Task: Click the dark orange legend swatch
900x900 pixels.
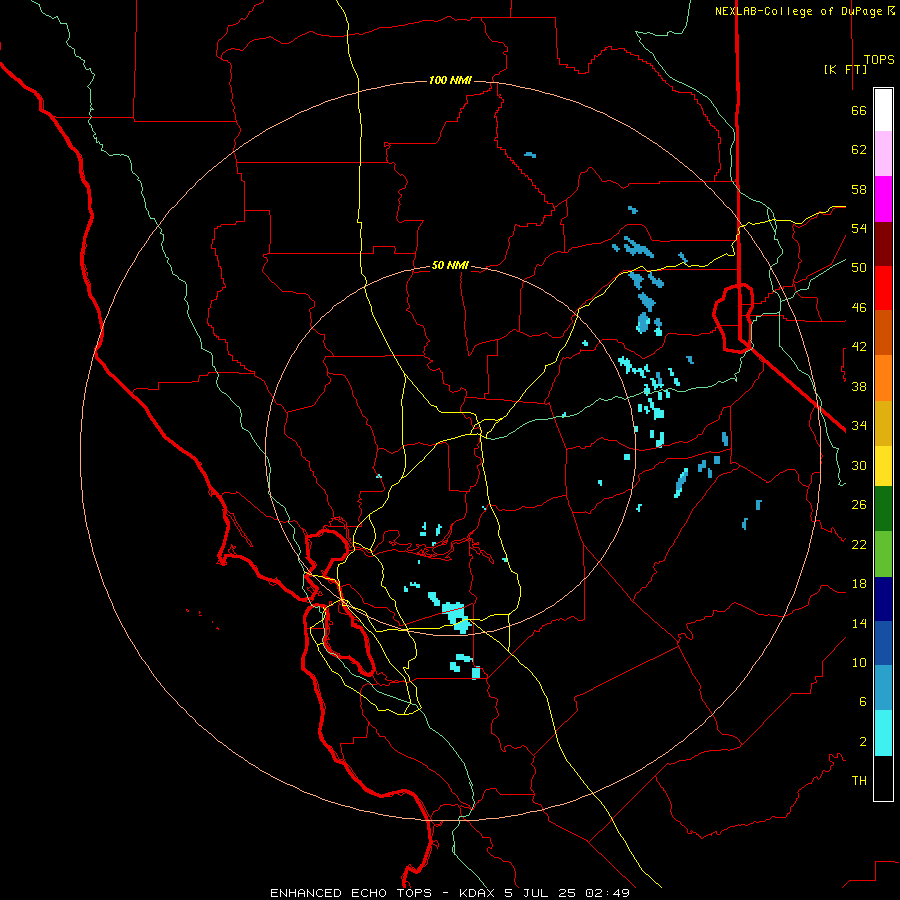Action: point(883,333)
